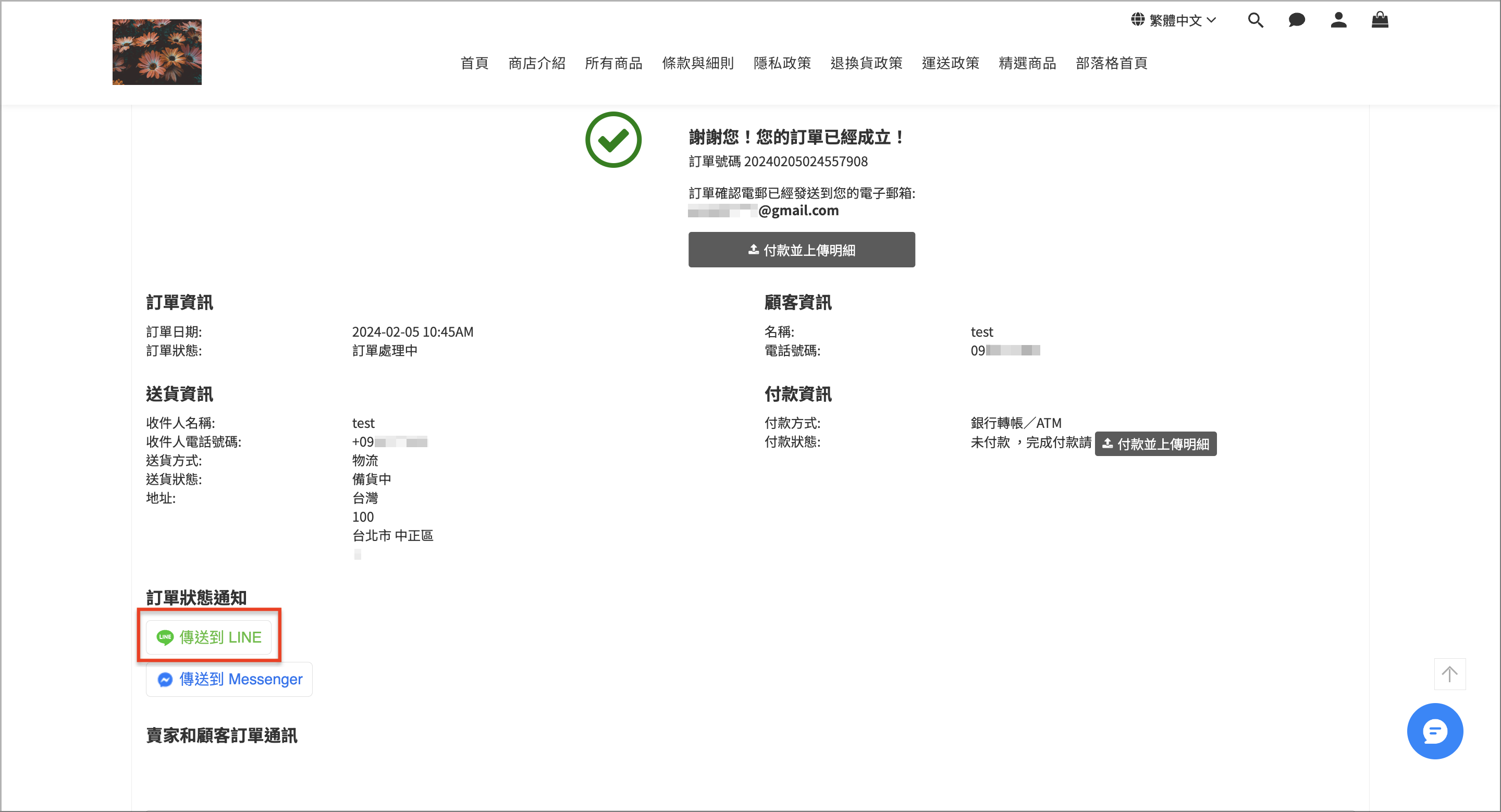Open the chat bubble icon in header
Image resolution: width=1501 pixels, height=812 pixels.
pyautogui.click(x=1297, y=20)
